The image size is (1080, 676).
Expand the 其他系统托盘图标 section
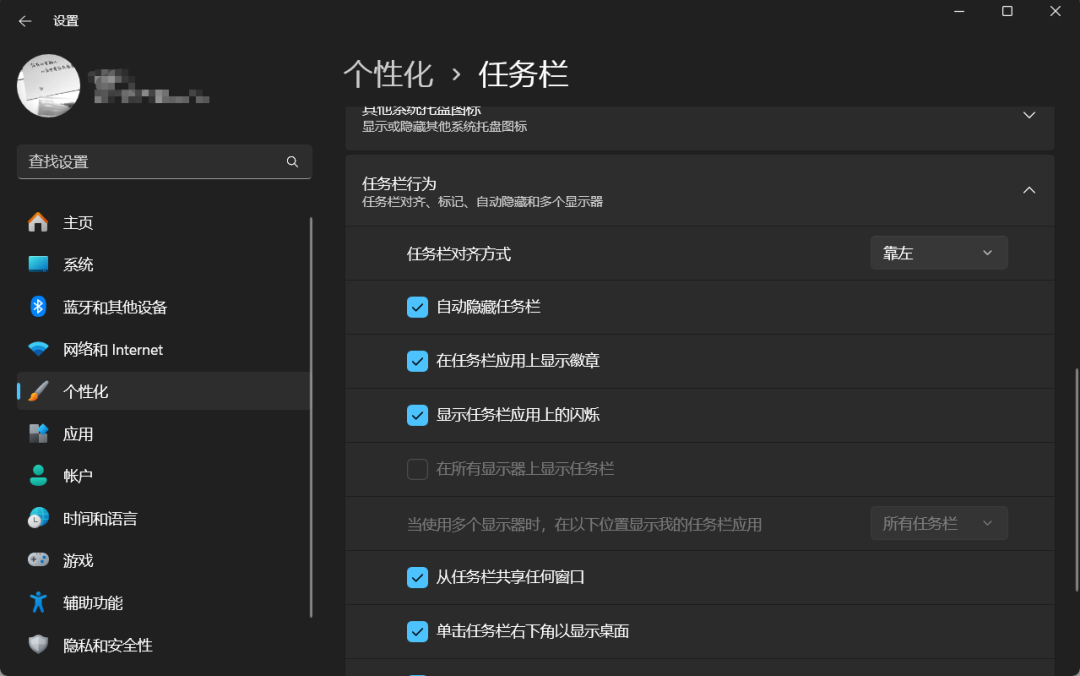1028,115
